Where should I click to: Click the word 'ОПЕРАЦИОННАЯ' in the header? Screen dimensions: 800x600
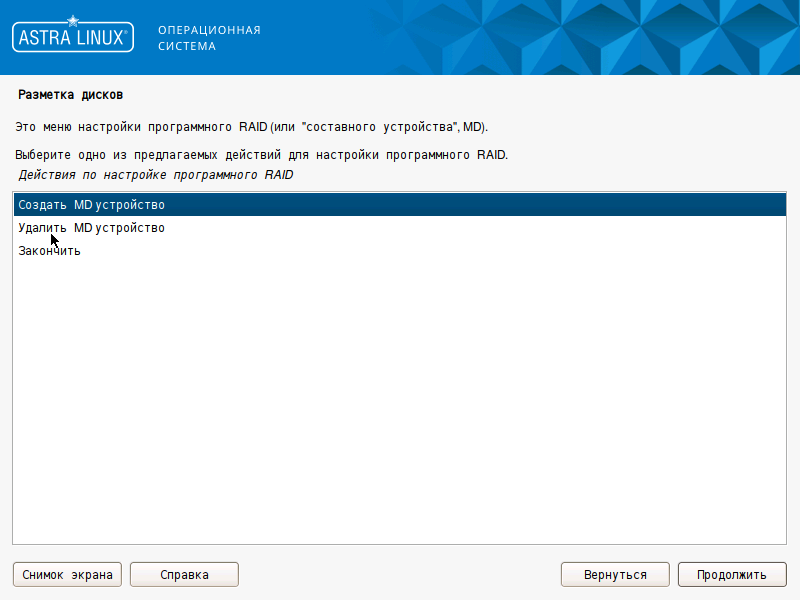[x=209, y=30]
